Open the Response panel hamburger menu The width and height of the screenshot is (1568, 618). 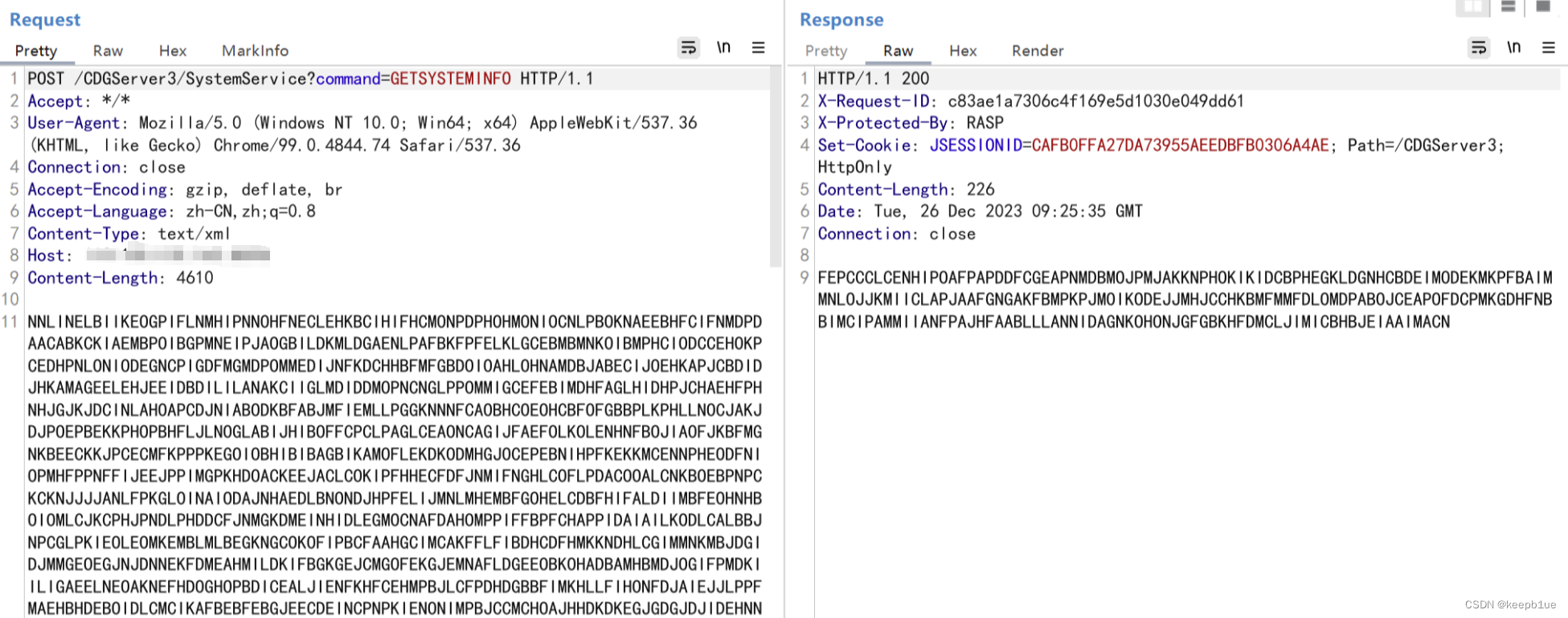1549,47
